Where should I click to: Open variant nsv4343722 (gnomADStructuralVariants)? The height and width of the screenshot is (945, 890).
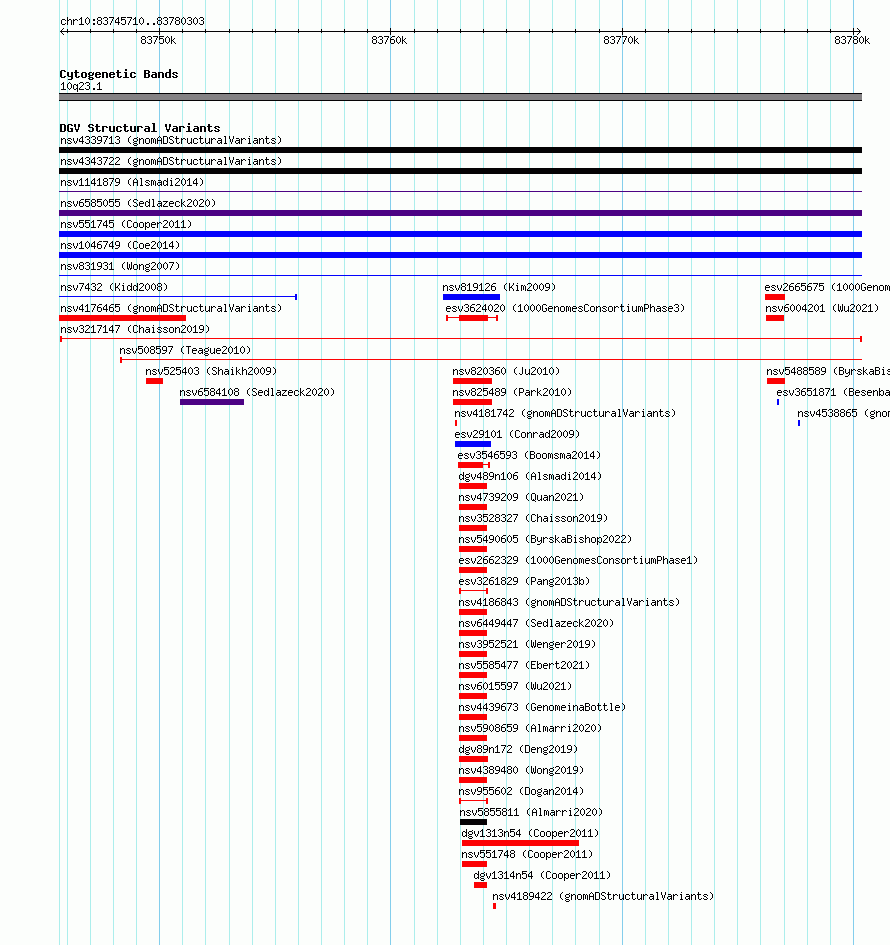click(x=171, y=162)
